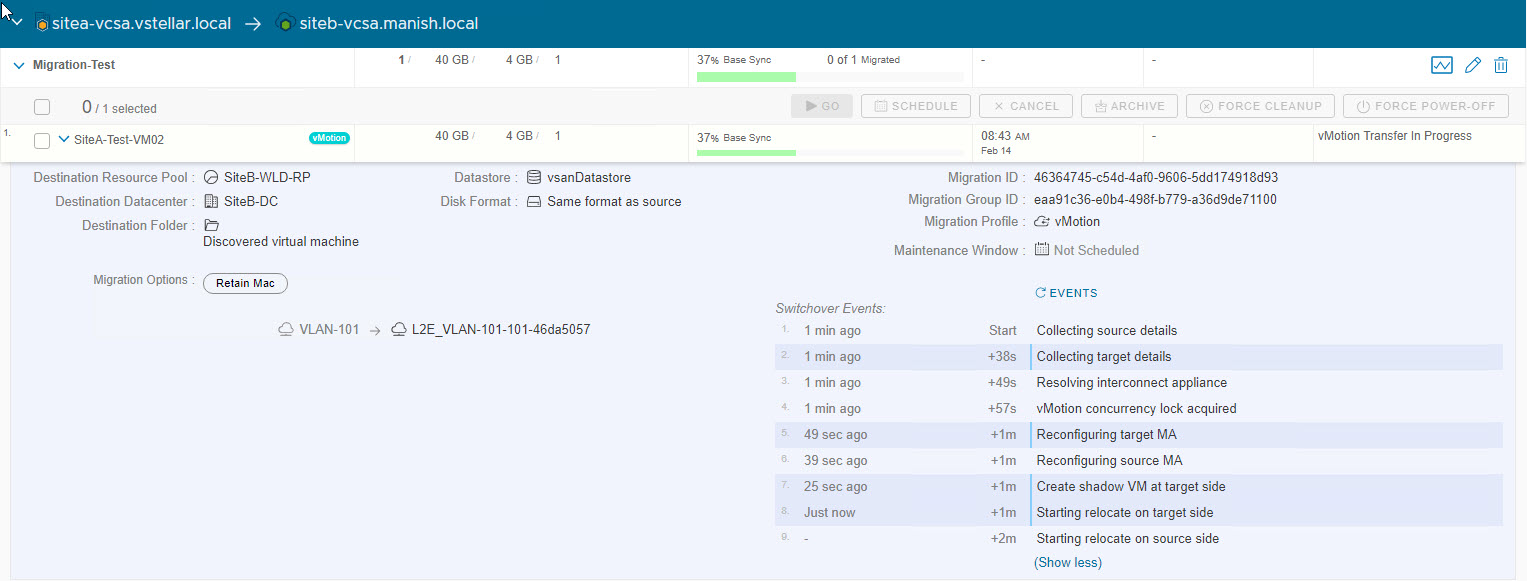The height and width of the screenshot is (581, 1527).
Task: Click the Show less link
Action: (1068, 563)
